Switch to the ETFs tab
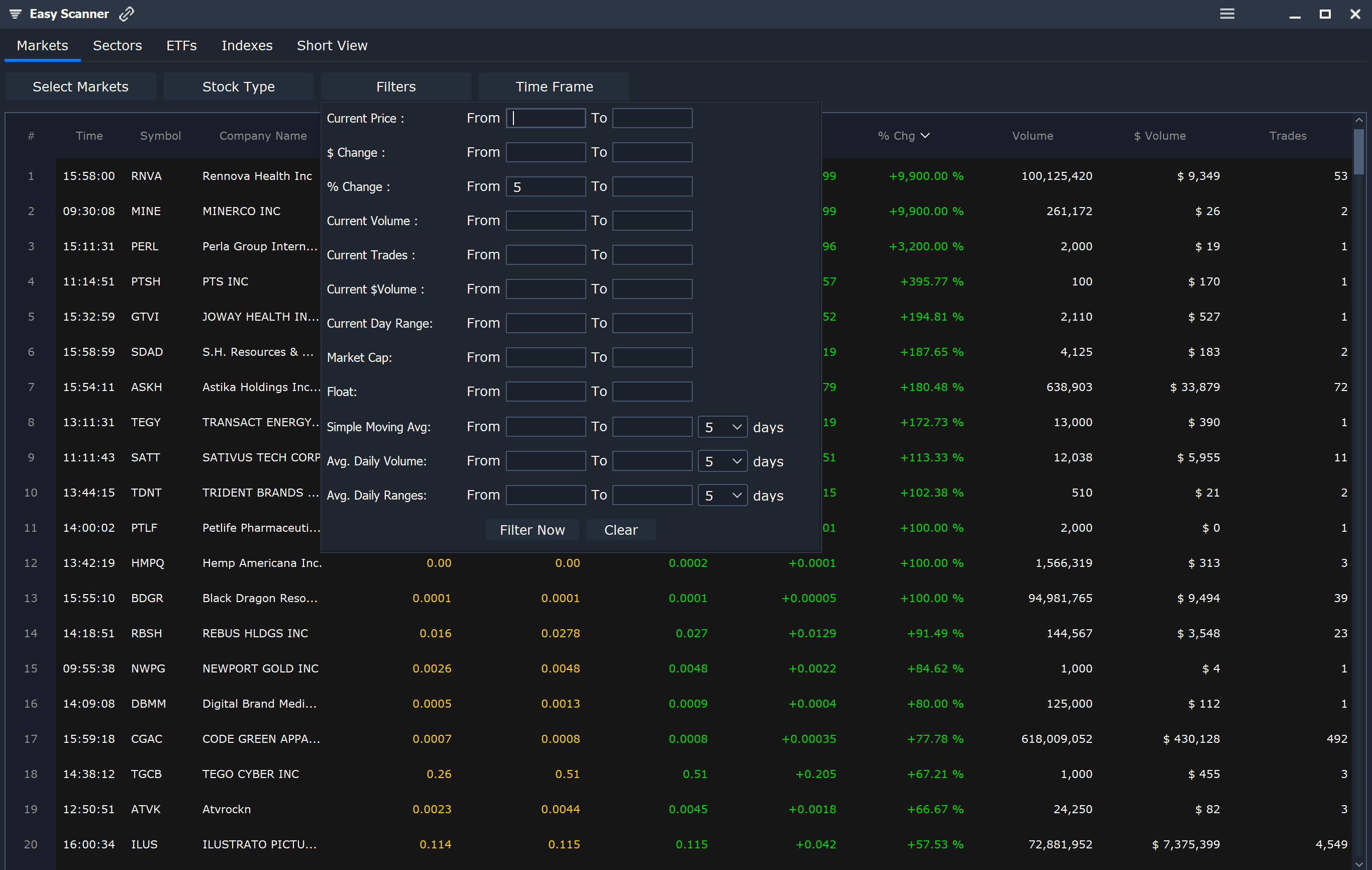This screenshot has height=870, width=1372. coord(181,45)
